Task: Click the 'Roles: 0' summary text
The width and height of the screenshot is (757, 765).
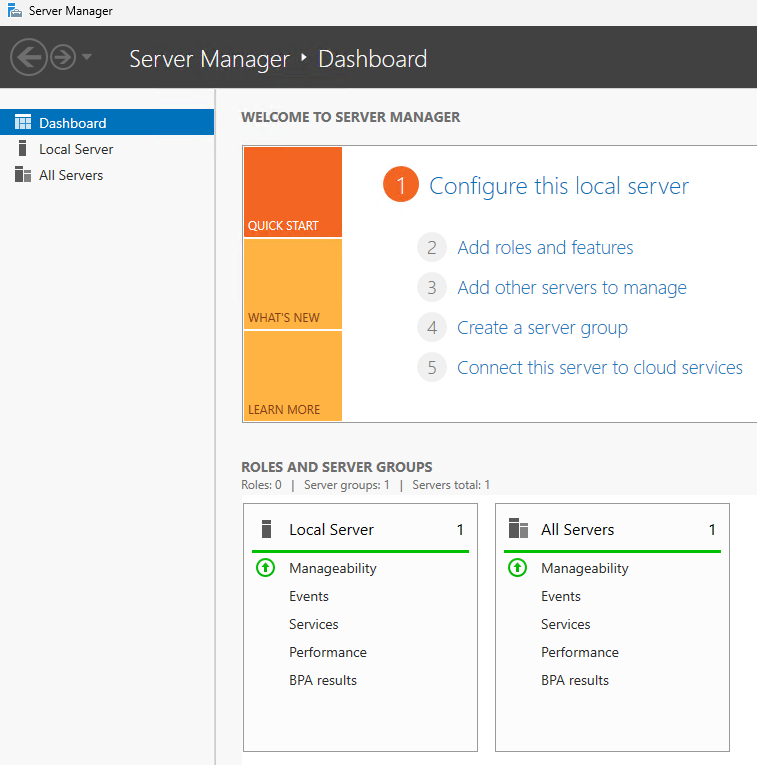Action: click(261, 485)
